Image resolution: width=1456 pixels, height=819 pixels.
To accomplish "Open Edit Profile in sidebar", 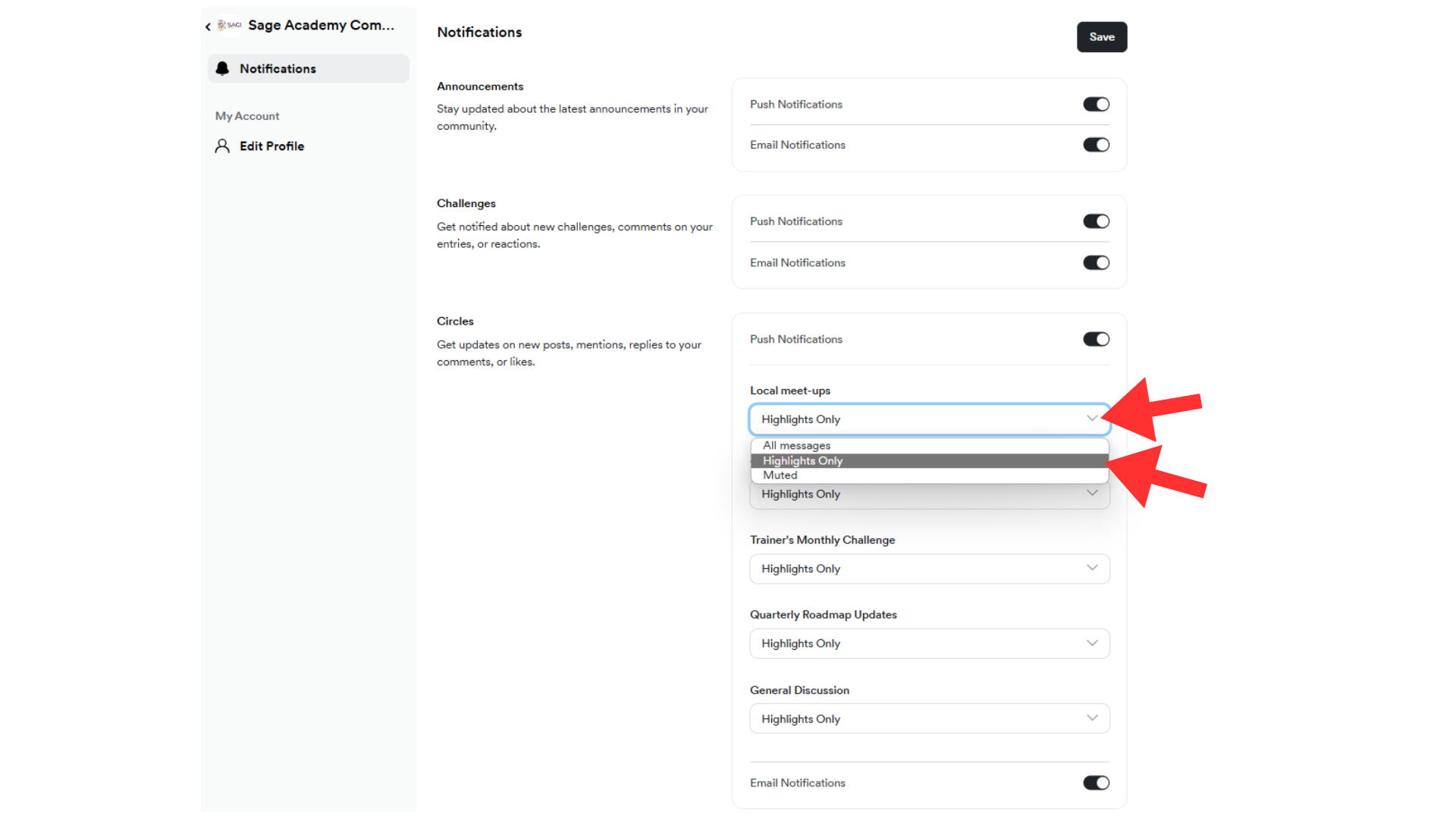I will click(271, 146).
